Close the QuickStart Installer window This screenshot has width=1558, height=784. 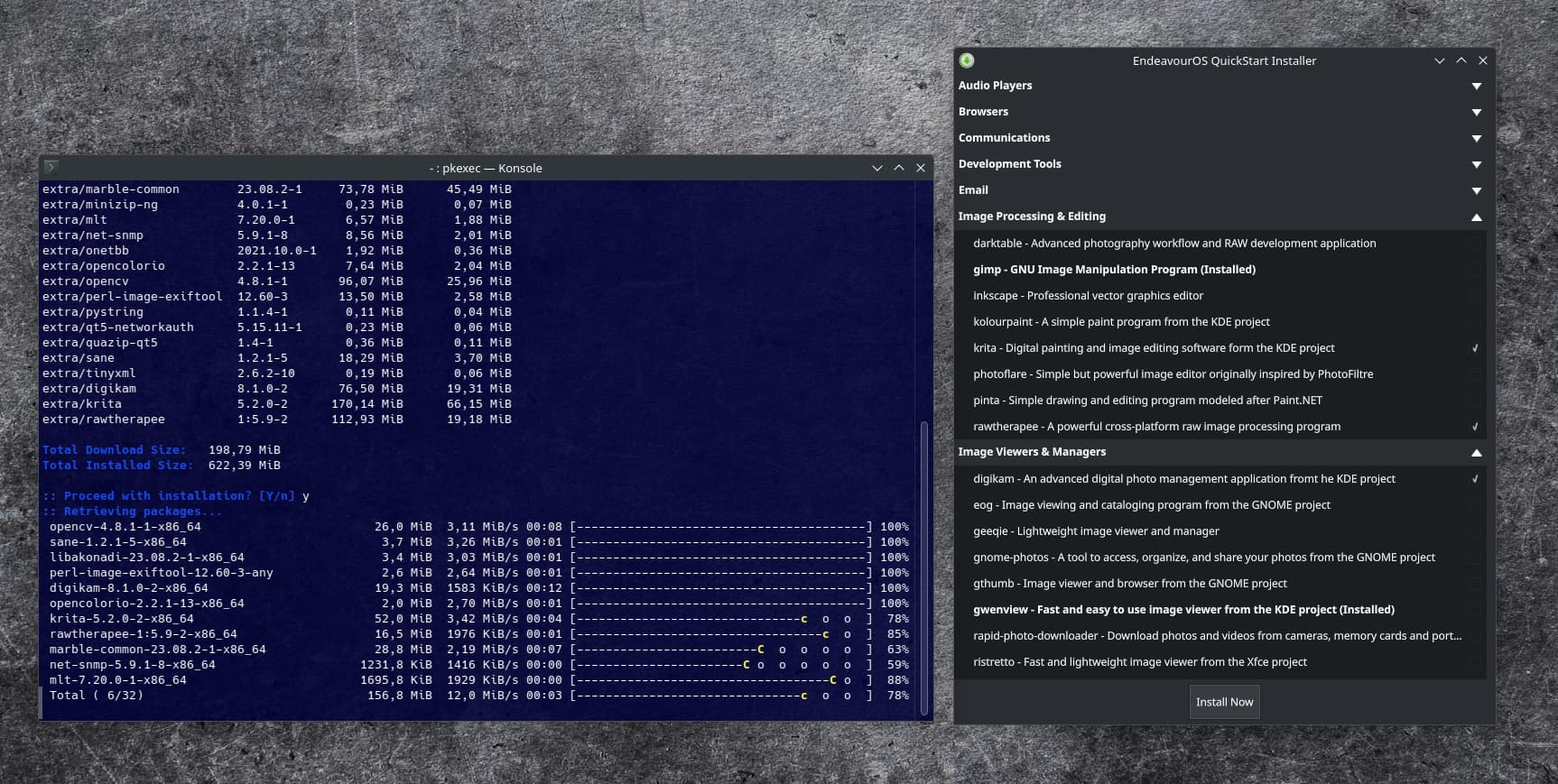(1483, 60)
